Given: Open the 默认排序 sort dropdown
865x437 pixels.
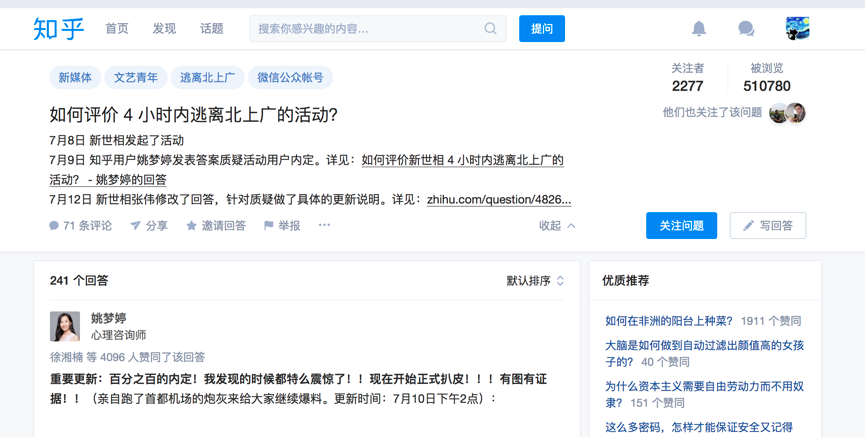Looking at the screenshot, I should (535, 281).
